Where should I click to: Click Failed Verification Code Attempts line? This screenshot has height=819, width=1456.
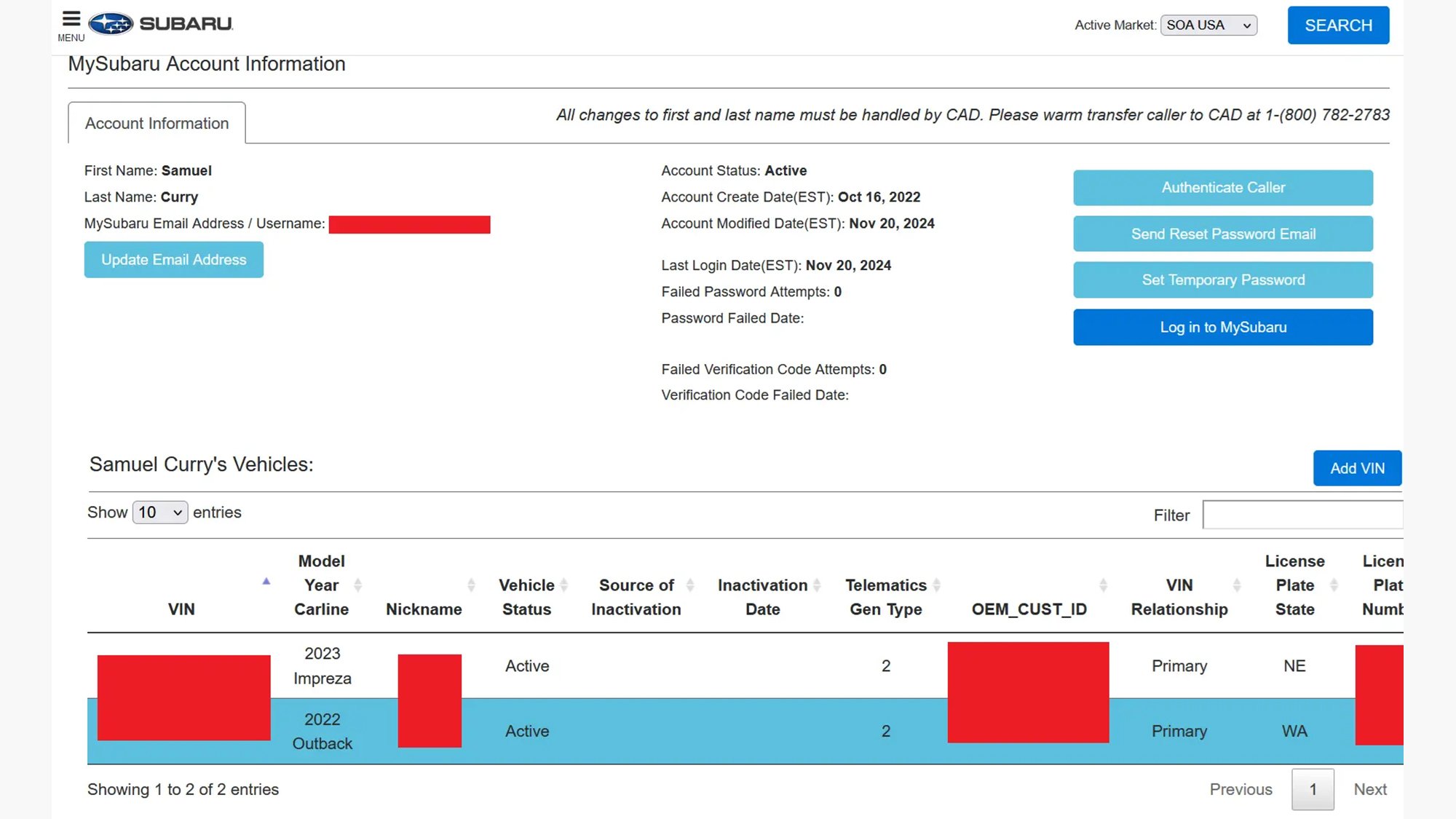click(774, 370)
